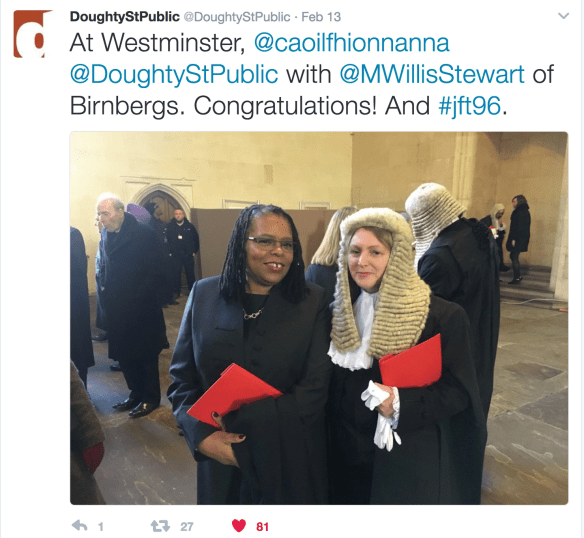Click the retweet count of 27
The image size is (584, 538).
click(x=187, y=526)
